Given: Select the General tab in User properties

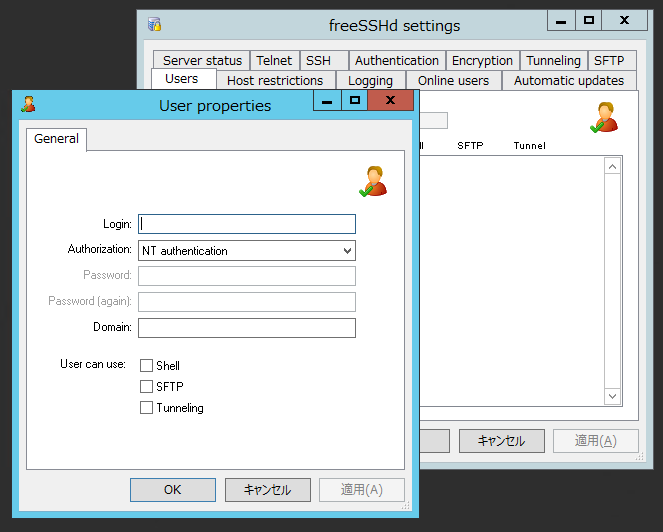Looking at the screenshot, I should tap(56, 139).
